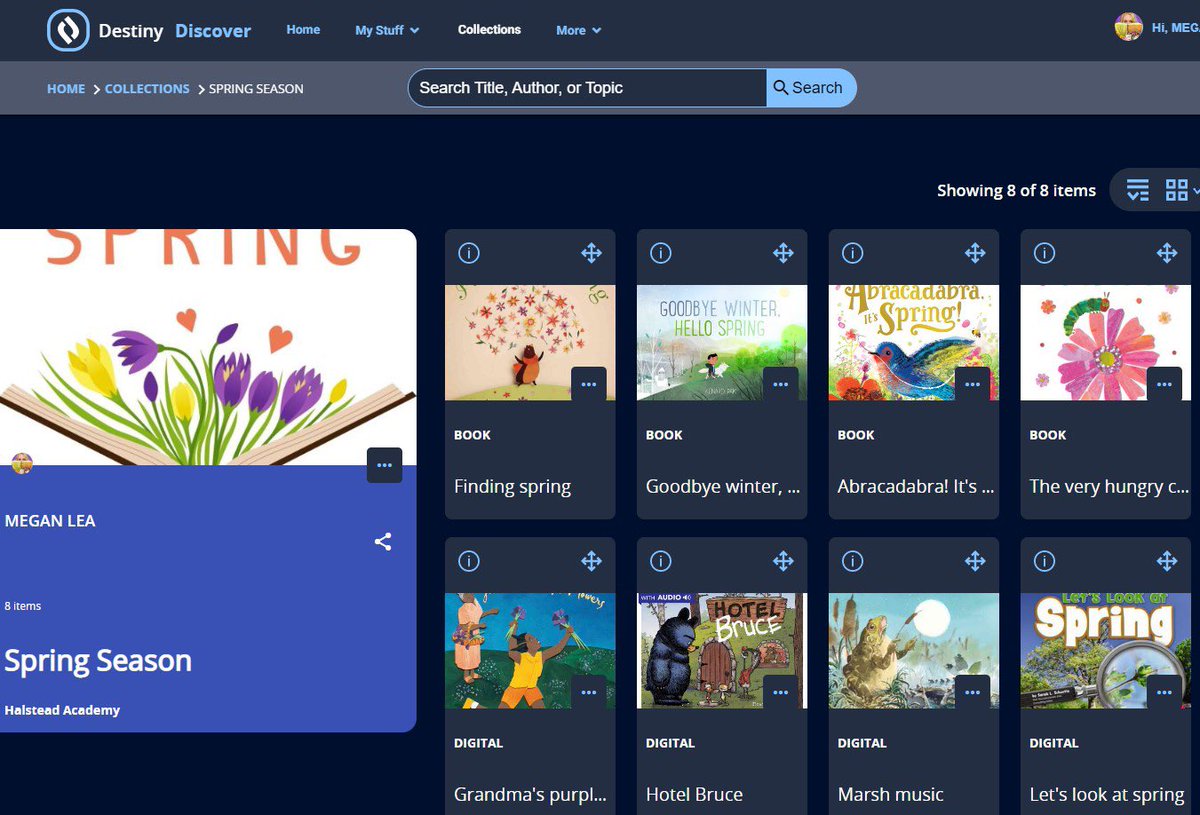
Task: Click move handle on Grandma's purple card
Action: tap(591, 561)
